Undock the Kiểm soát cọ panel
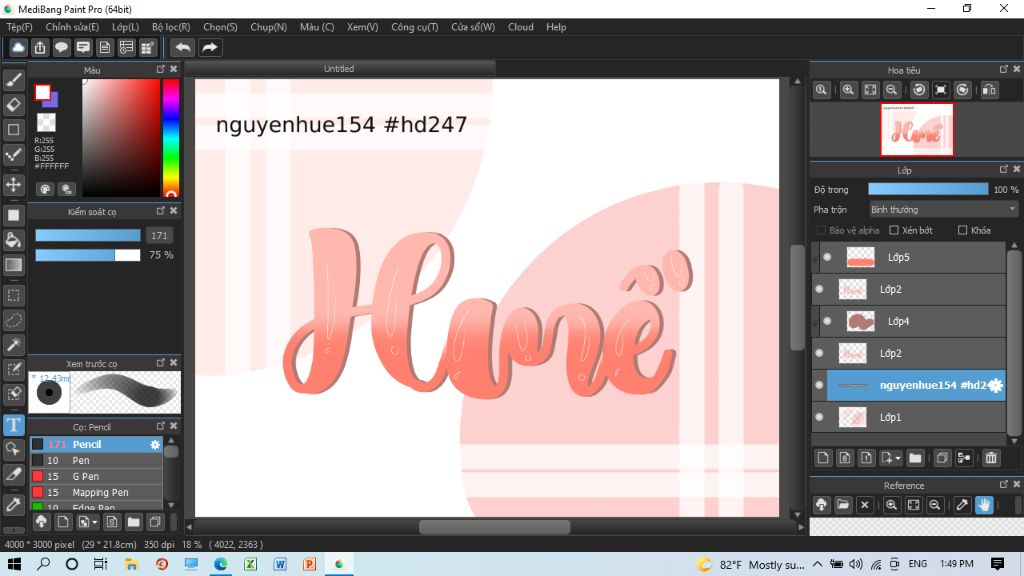 click(161, 211)
